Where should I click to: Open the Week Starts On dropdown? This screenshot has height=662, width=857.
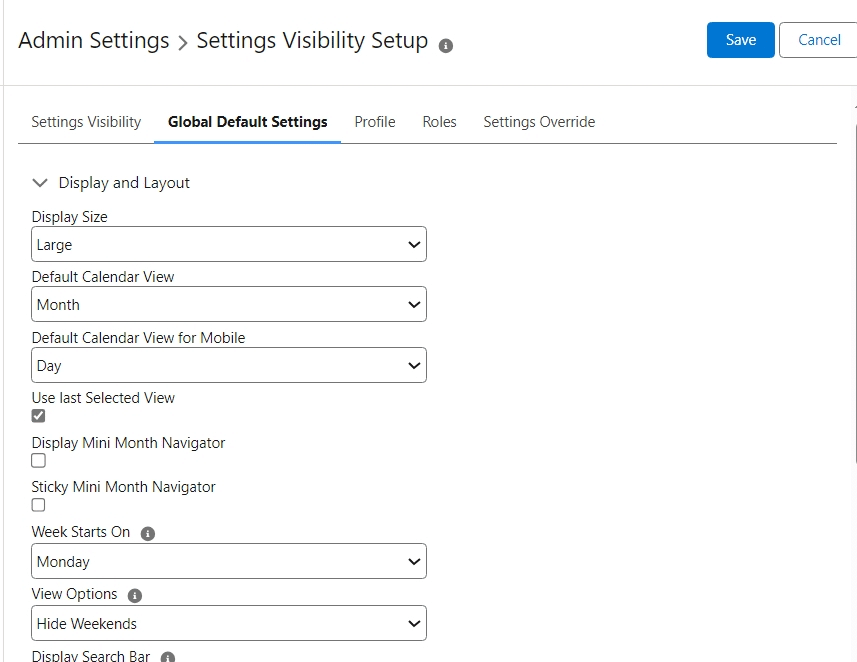pos(229,562)
